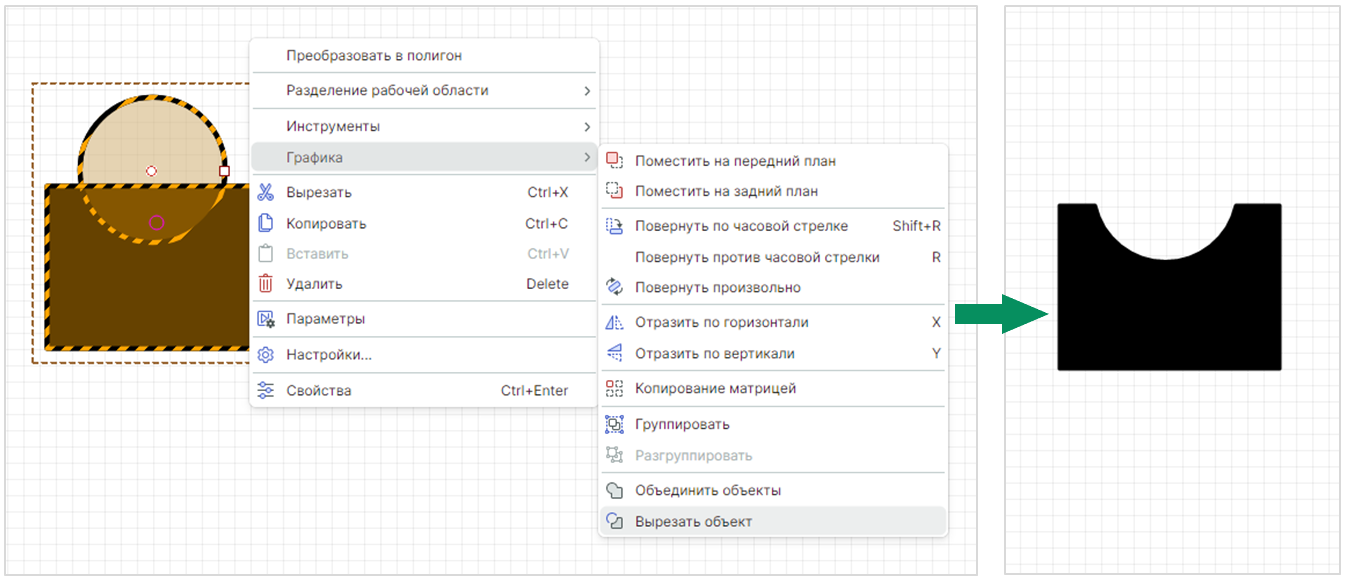This screenshot has width=1345, height=582.
Task: Expand the Разделение рабочей области submenu arrow
Action: [587, 91]
